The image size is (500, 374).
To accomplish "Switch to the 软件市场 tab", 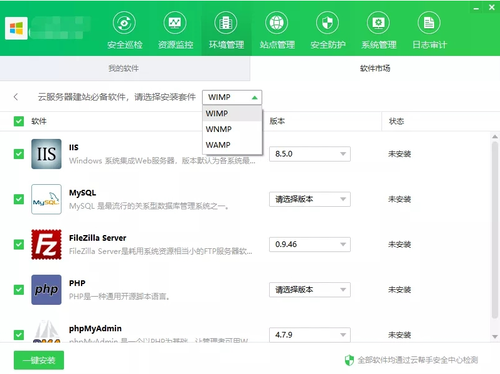I will click(375, 68).
